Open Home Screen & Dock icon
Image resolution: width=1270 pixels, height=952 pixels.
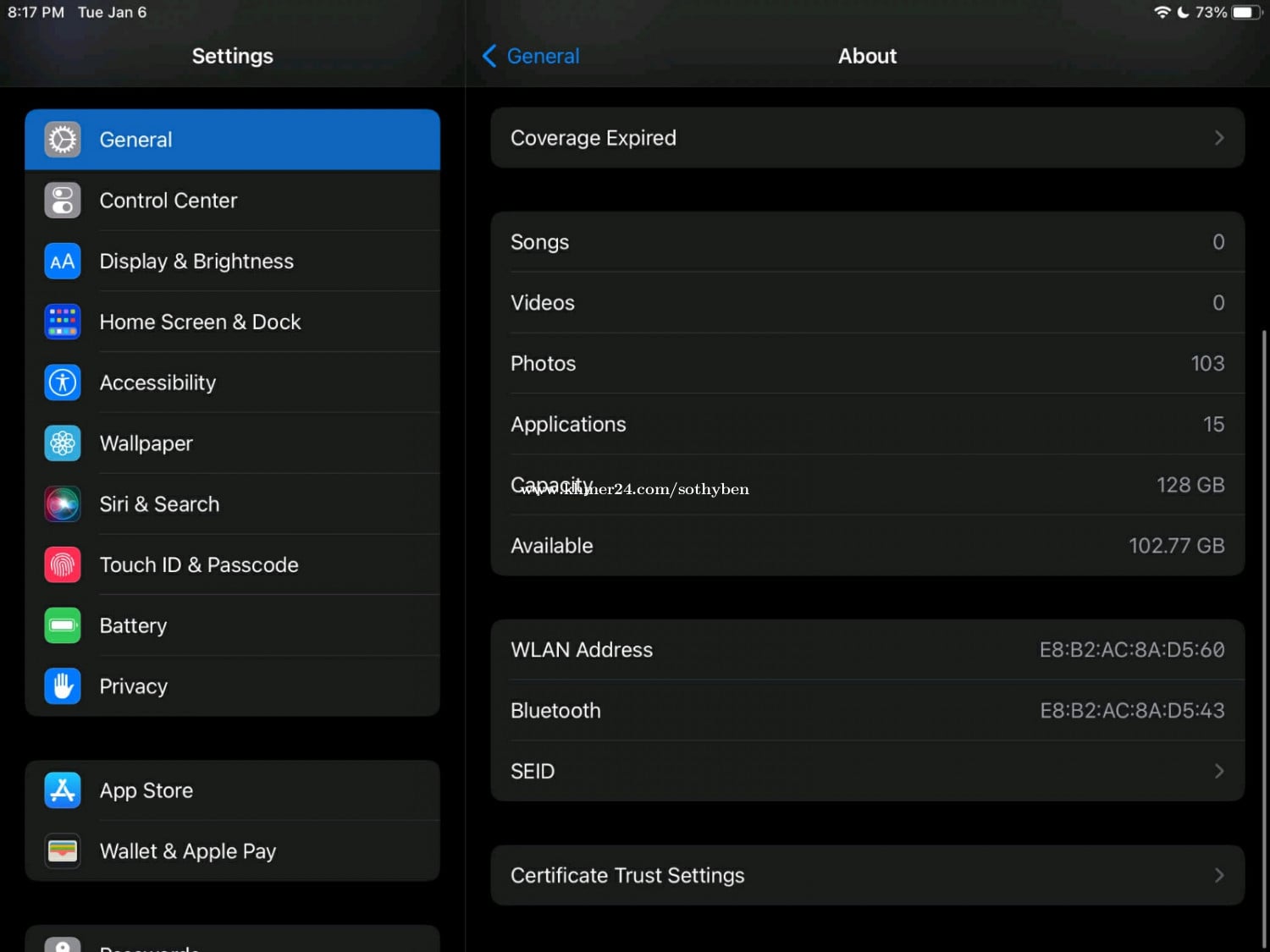tap(63, 322)
